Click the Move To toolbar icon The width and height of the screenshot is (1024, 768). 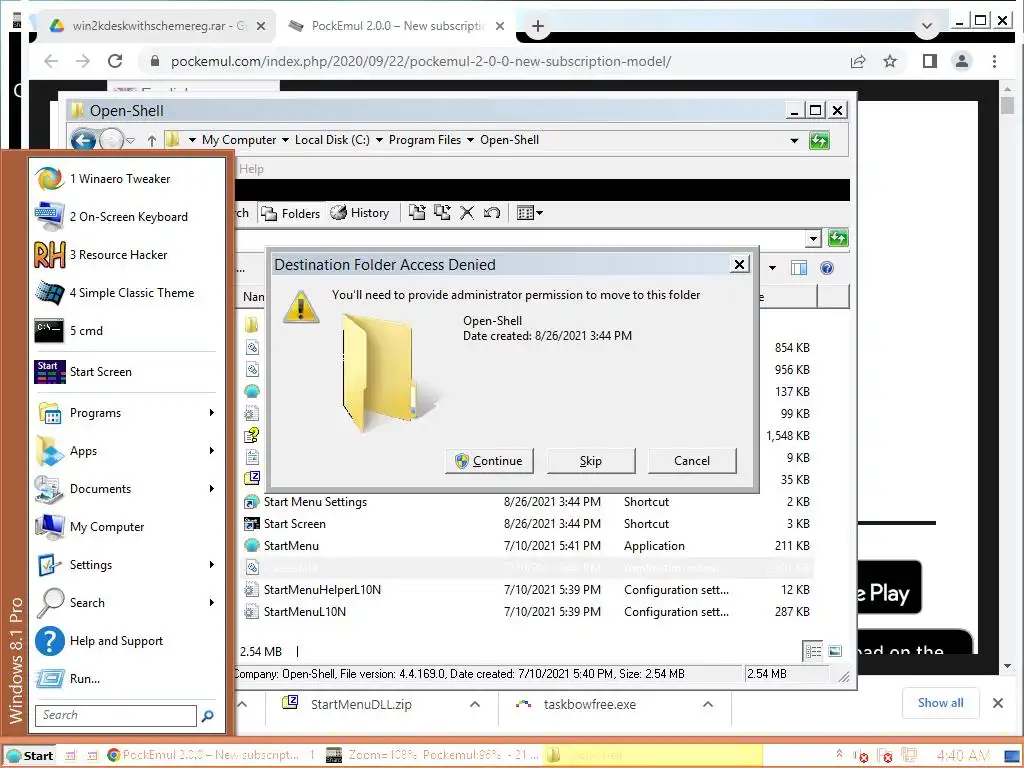pos(417,213)
